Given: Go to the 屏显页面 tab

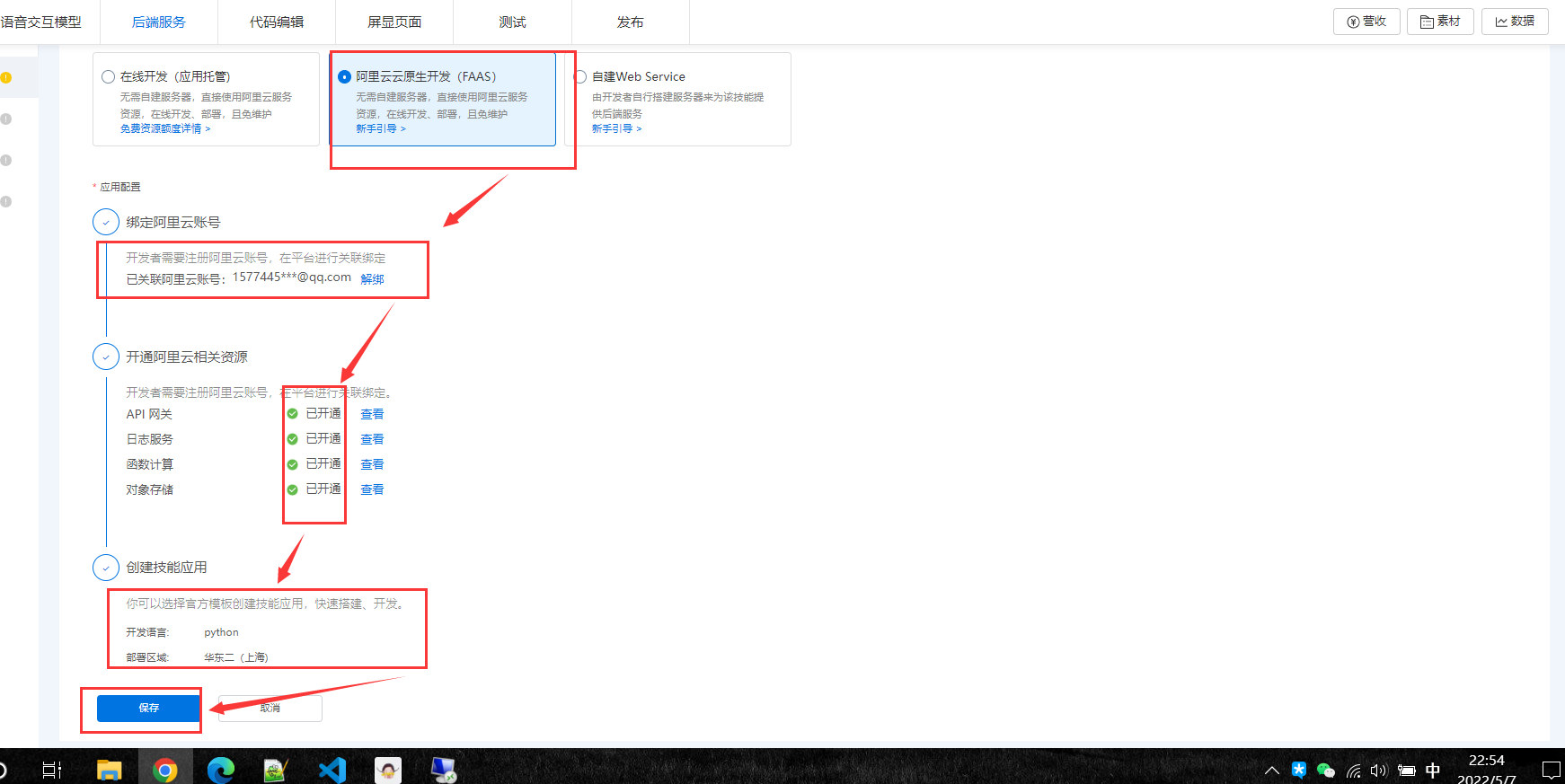Looking at the screenshot, I should 394,22.
